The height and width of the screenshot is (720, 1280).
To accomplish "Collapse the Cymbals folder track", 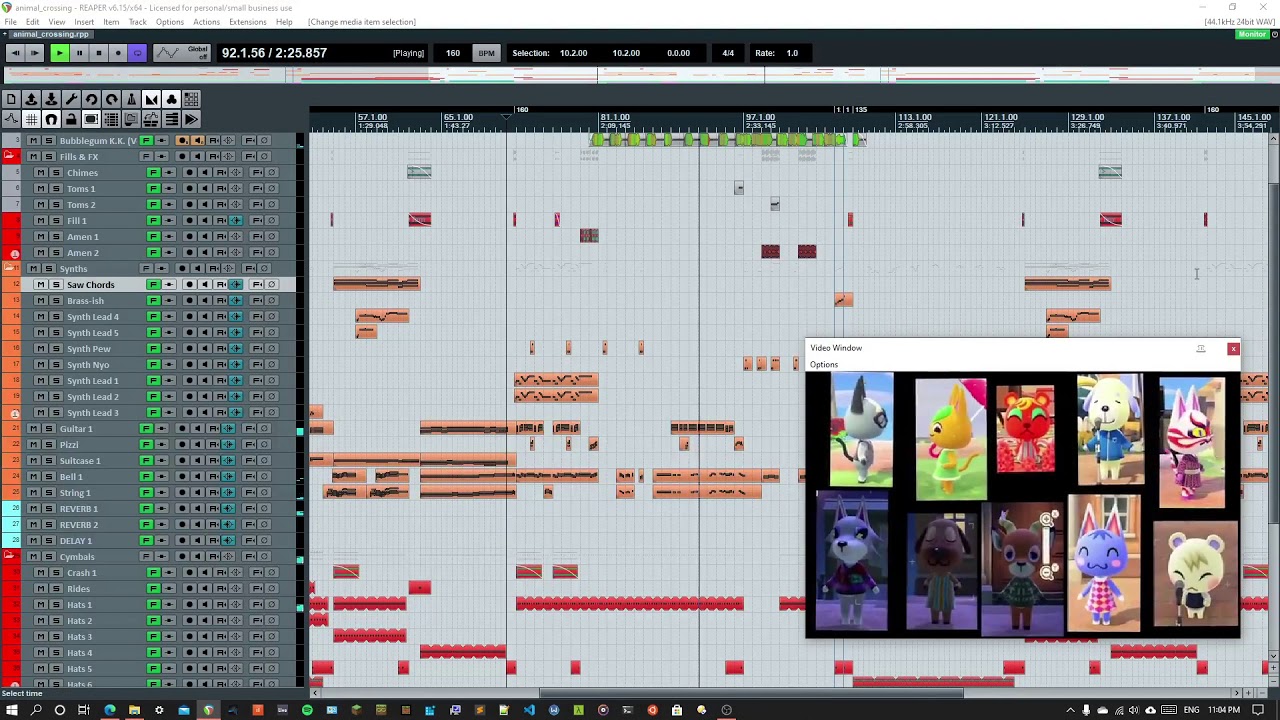I will (9, 557).
